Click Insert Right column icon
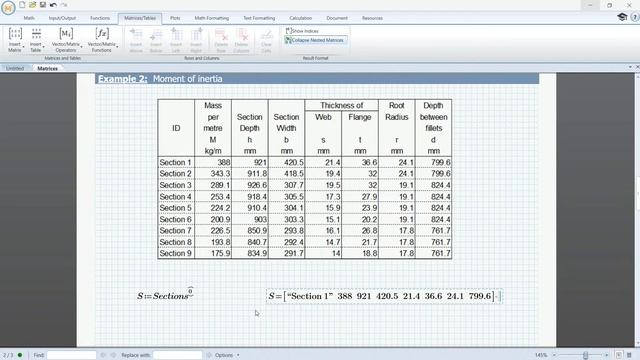 [x=196, y=34]
